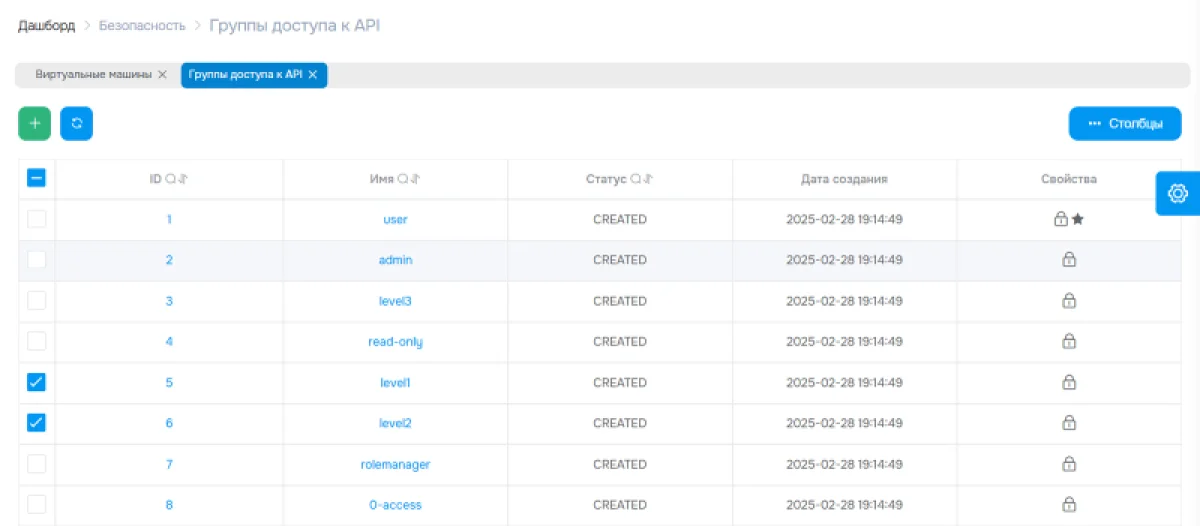Uncheck the checkbox for level1 row
Screen dimensions: 1200x526
(36, 382)
